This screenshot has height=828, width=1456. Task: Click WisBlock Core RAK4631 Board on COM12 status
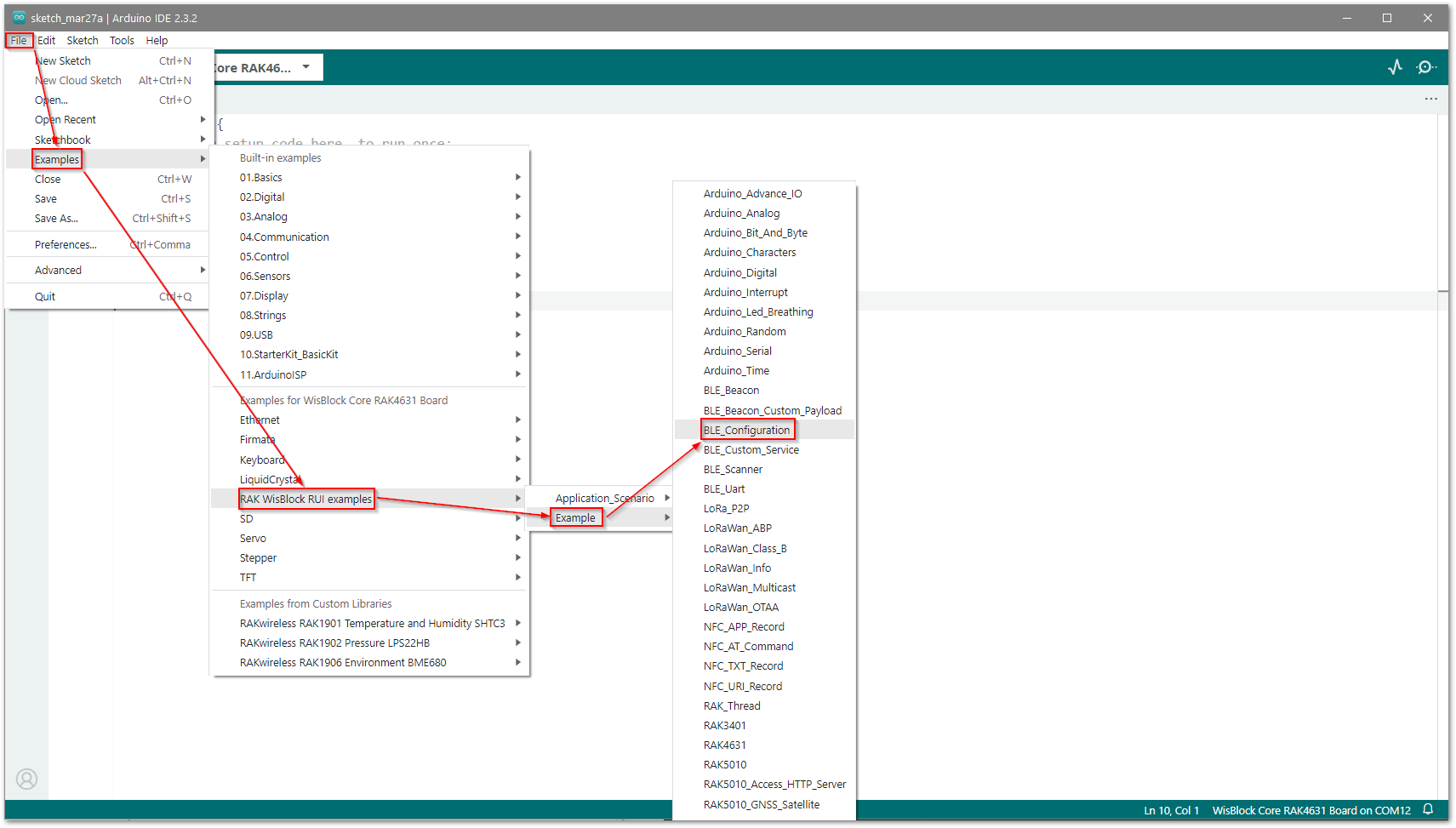click(x=1311, y=810)
